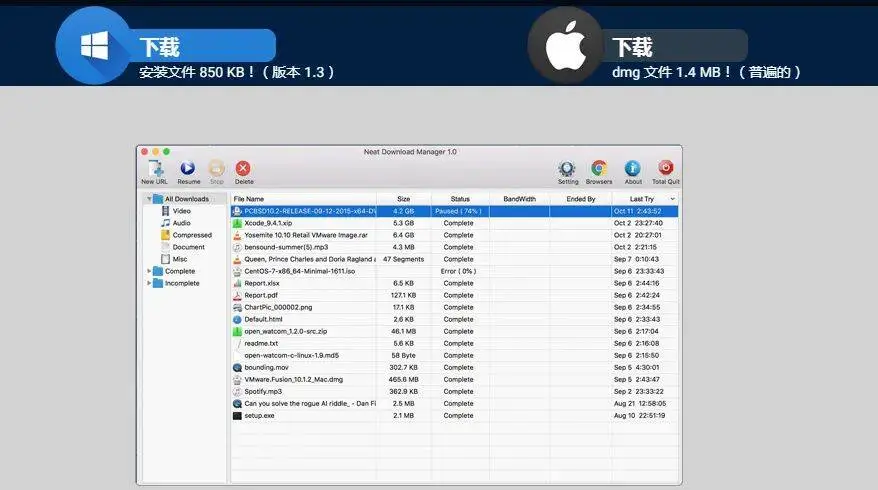Select the VMware.Fusion_10.1.2_Mac.dmg row

pyautogui.click(x=454, y=380)
